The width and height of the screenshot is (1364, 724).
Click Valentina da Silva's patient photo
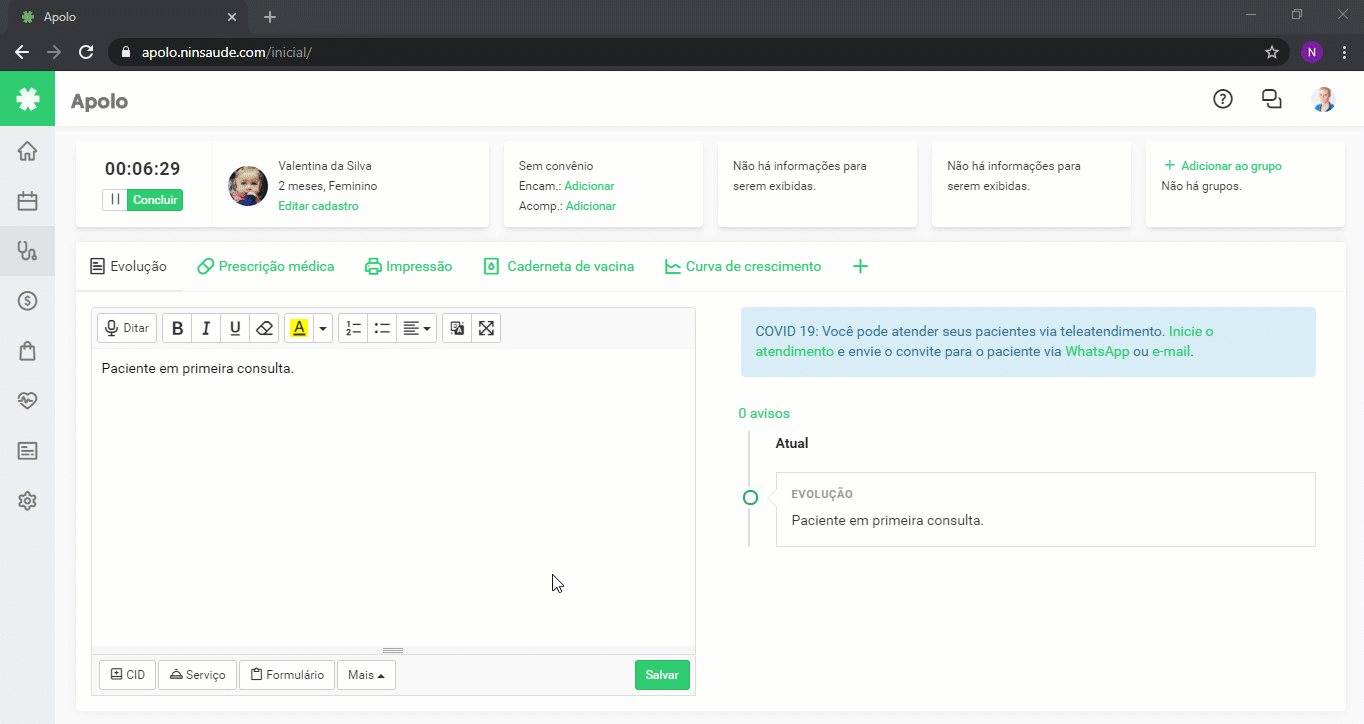coord(248,186)
